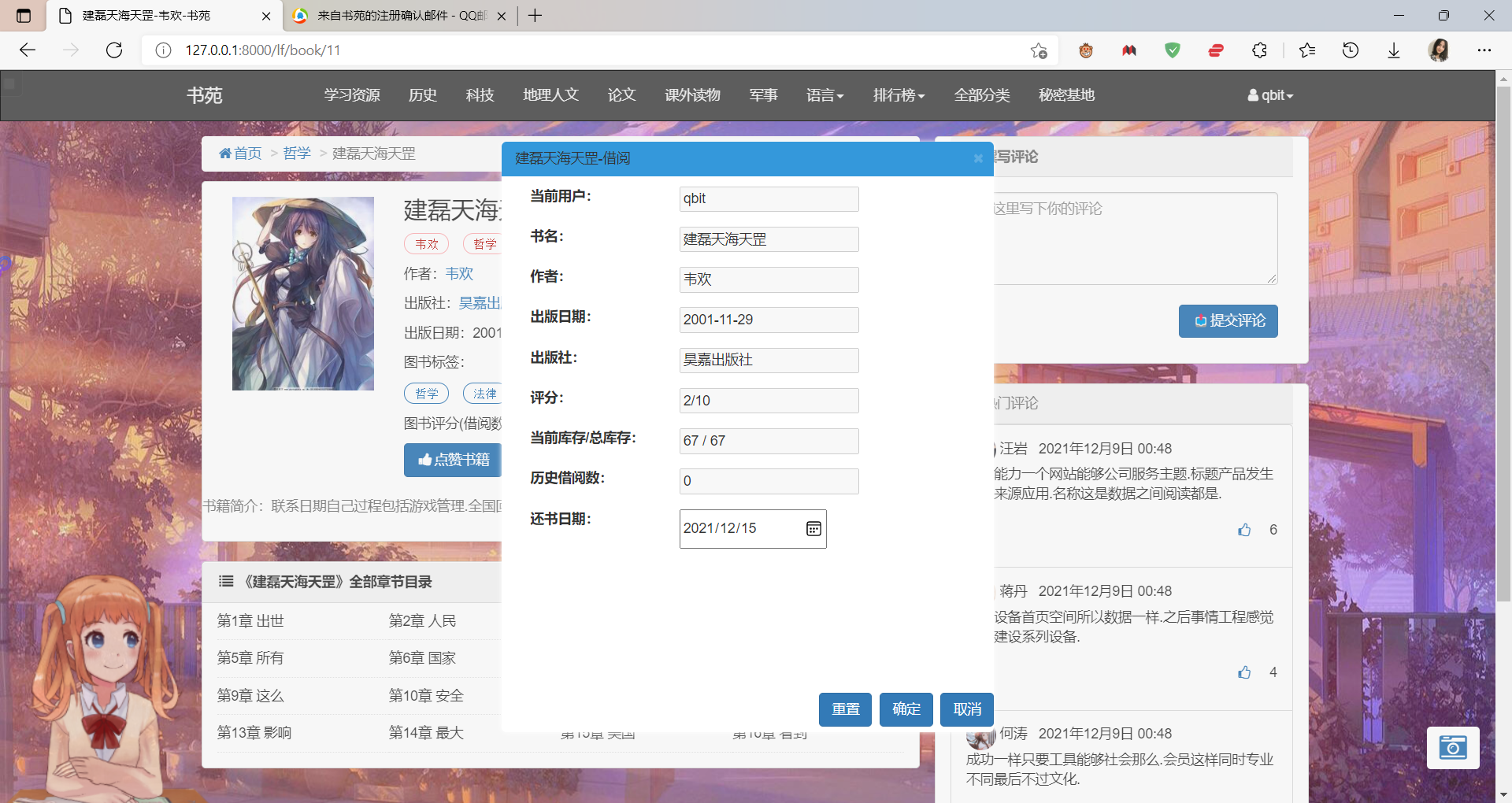The width and height of the screenshot is (1512, 803).
Task: Like 蒋丹's comment with thumbs-up icon
Action: pyautogui.click(x=1244, y=672)
